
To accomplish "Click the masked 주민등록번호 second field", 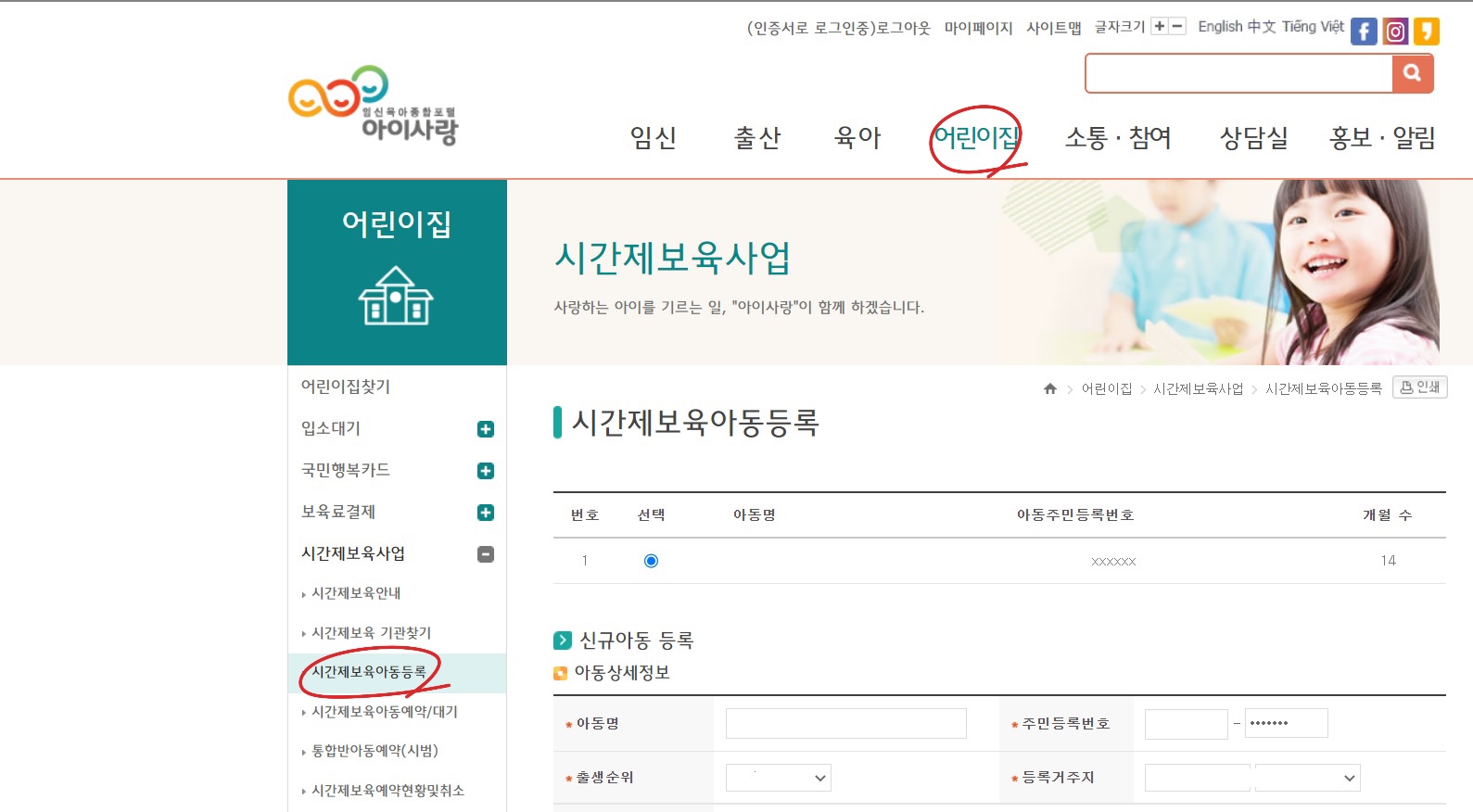I will (x=1286, y=723).
